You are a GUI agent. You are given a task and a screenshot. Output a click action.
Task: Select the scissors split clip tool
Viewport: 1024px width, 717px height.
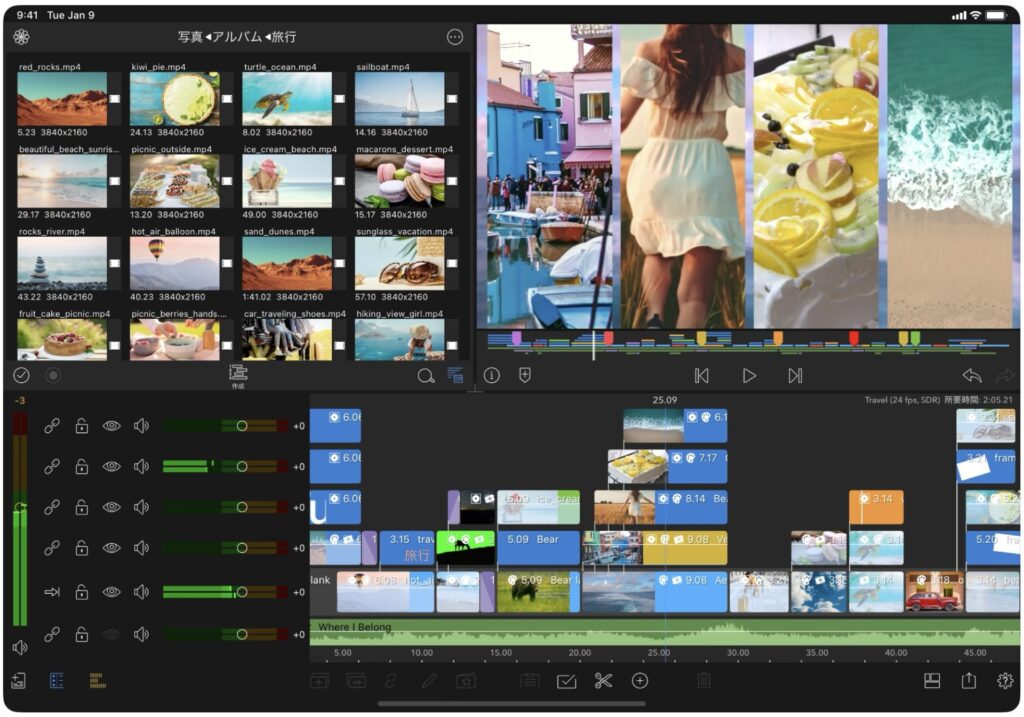point(602,681)
